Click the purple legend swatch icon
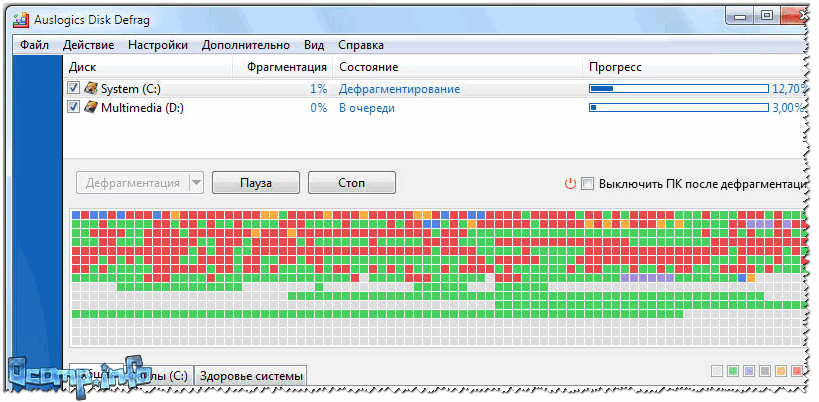Image resolution: width=819 pixels, height=402 pixels. click(x=749, y=371)
